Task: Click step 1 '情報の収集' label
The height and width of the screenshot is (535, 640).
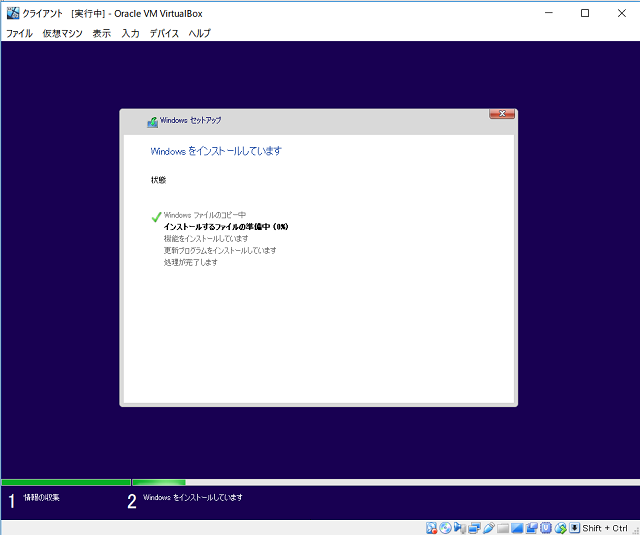Action: point(42,497)
